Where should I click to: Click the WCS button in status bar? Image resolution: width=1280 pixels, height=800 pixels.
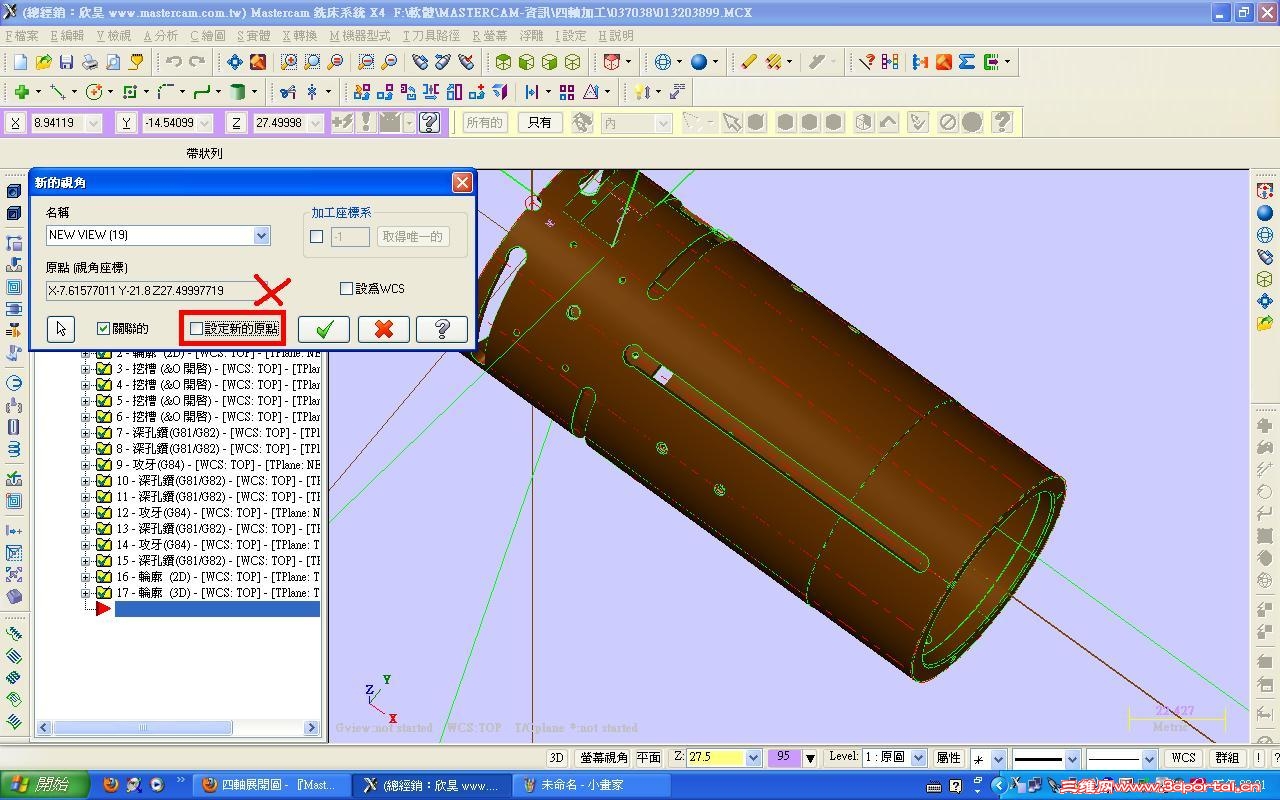pyautogui.click(x=1183, y=758)
